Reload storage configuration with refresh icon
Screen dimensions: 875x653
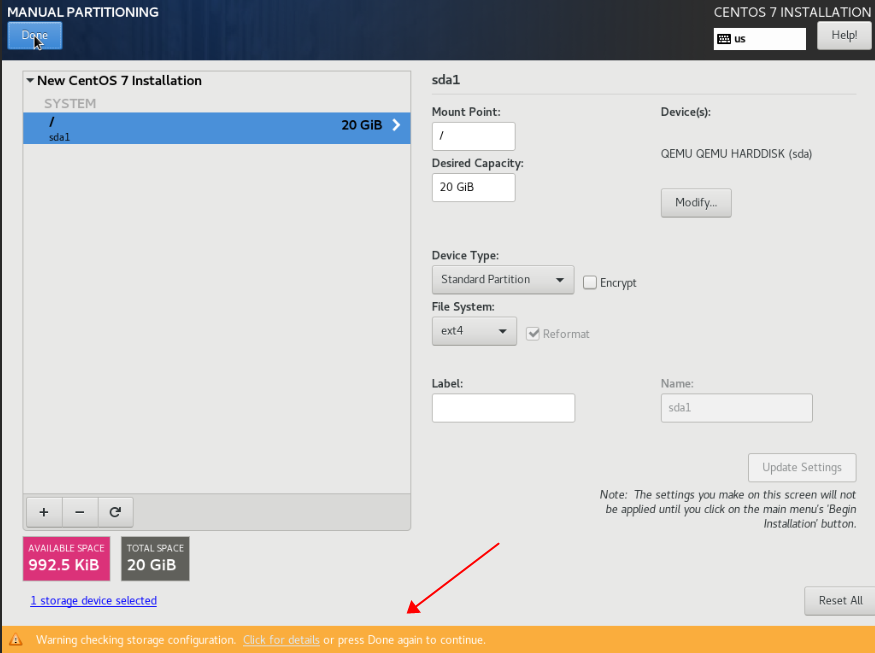click(x=116, y=512)
